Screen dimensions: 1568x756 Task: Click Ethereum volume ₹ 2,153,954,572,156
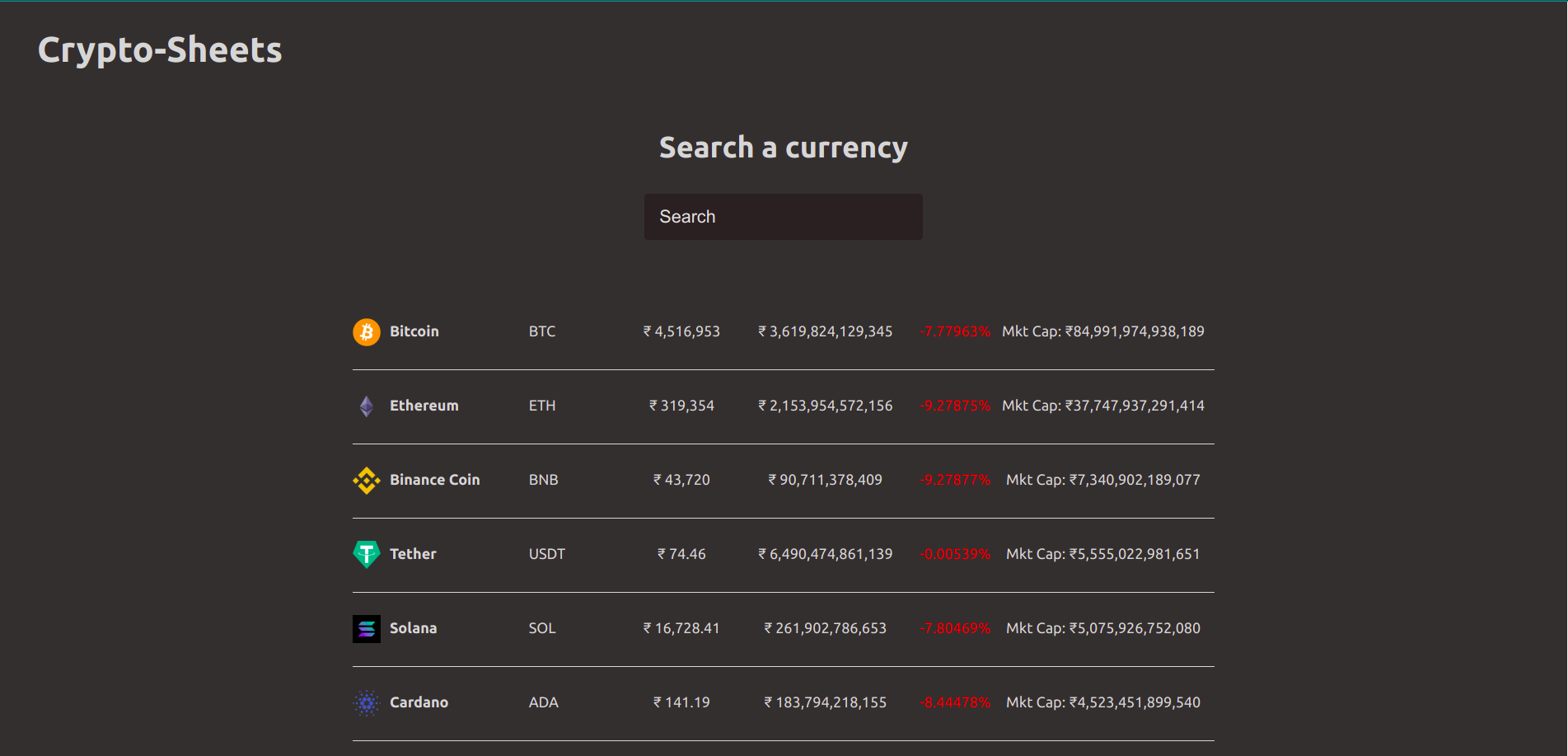[x=826, y=406]
